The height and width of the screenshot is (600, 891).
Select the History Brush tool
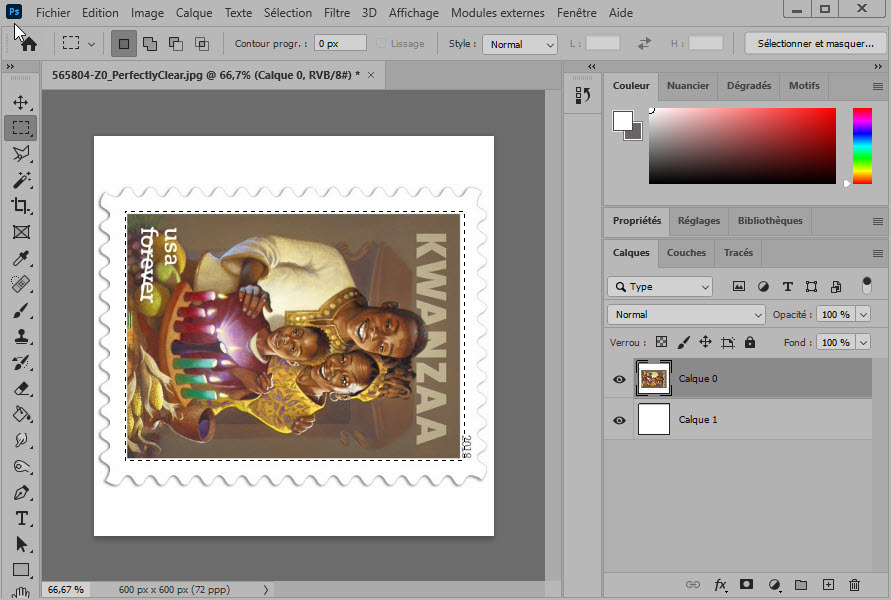[x=20, y=362]
